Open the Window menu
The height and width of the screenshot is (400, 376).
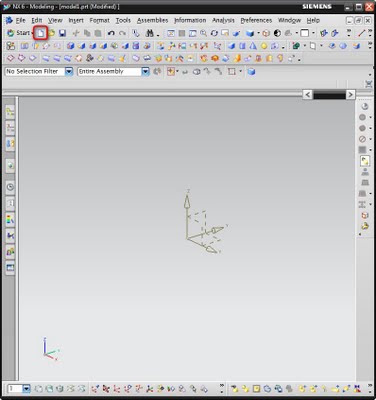pyautogui.click(x=289, y=21)
